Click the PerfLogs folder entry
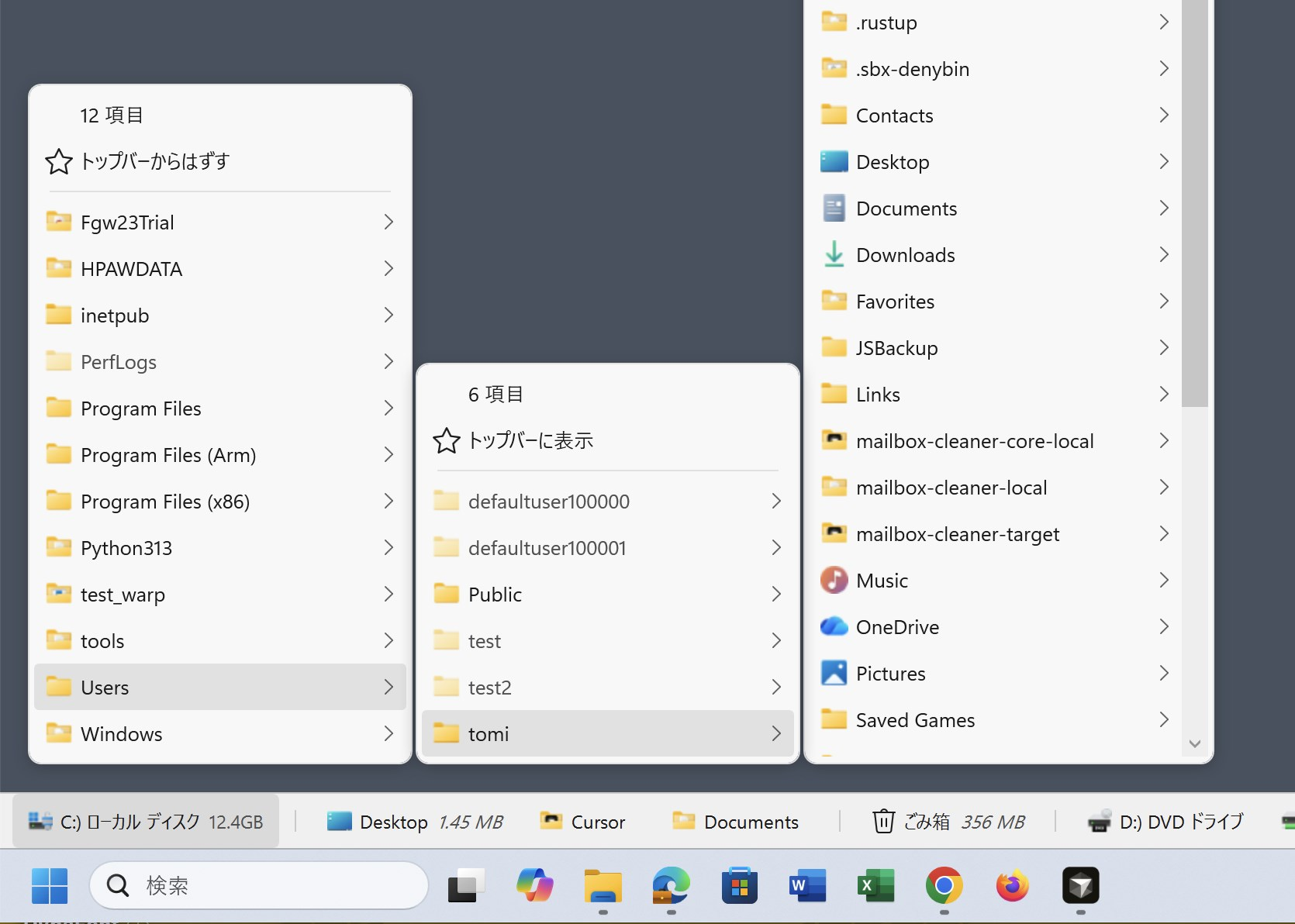 (x=220, y=362)
